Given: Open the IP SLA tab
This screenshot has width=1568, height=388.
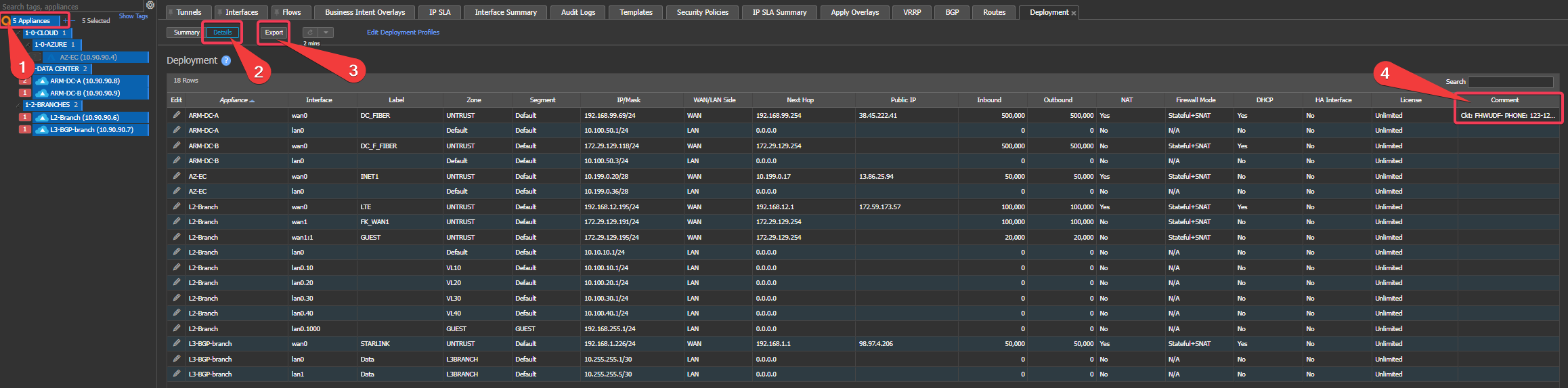Looking at the screenshot, I should click(439, 12).
